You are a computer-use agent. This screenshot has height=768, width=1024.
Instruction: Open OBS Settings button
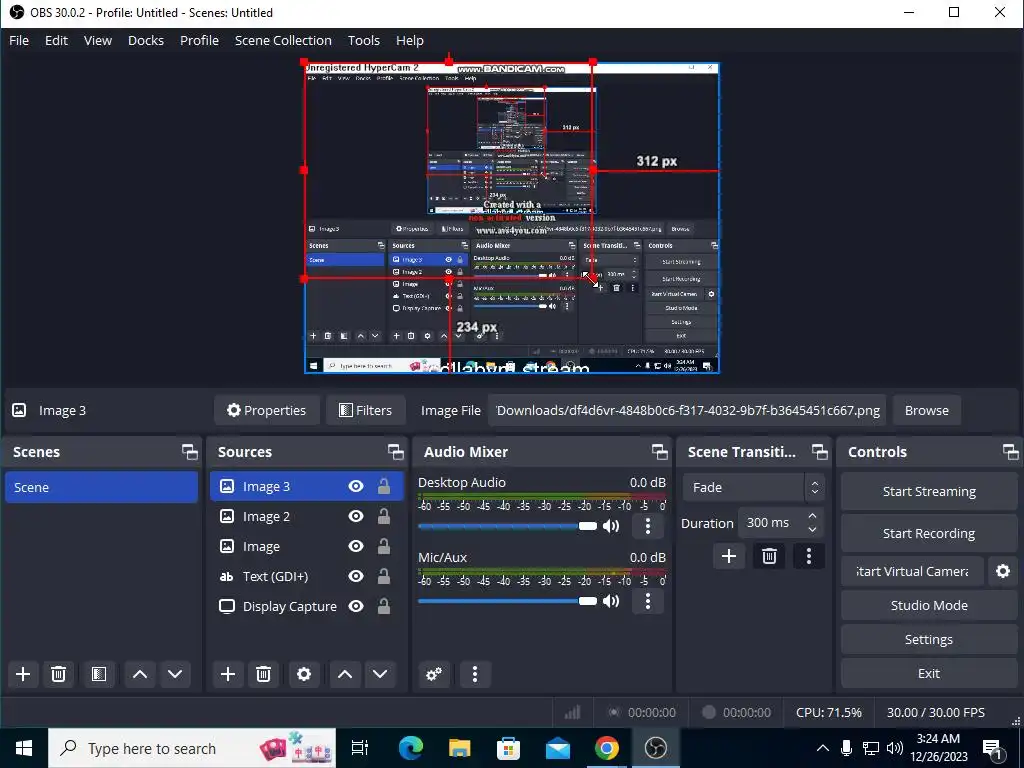(x=929, y=639)
